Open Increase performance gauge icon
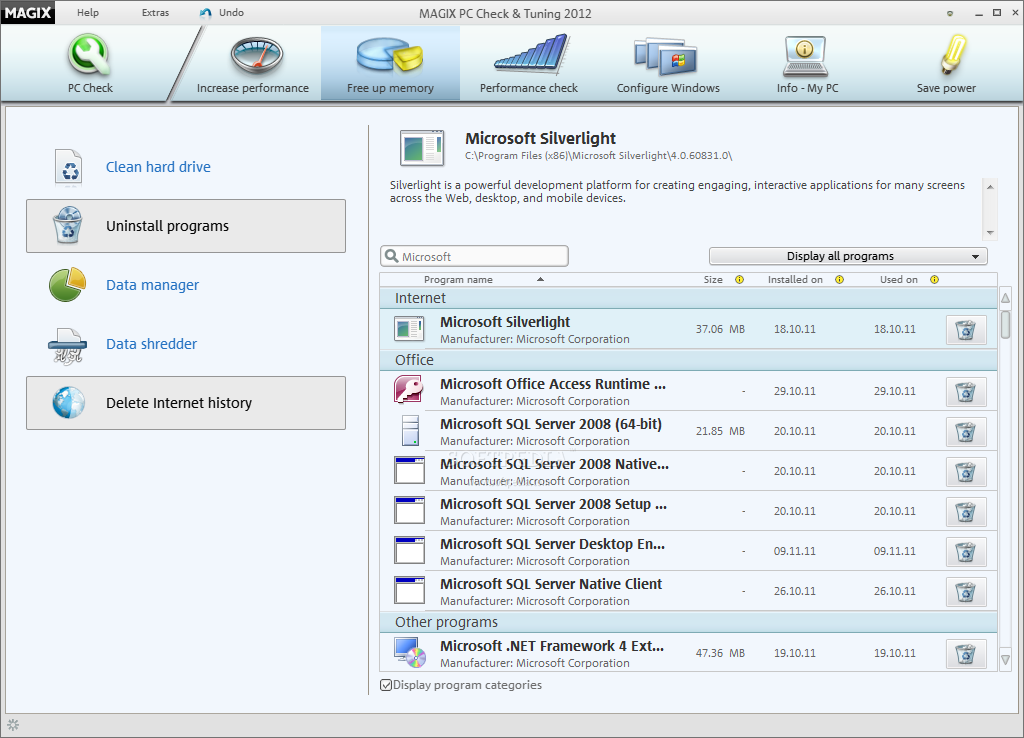 [256, 56]
